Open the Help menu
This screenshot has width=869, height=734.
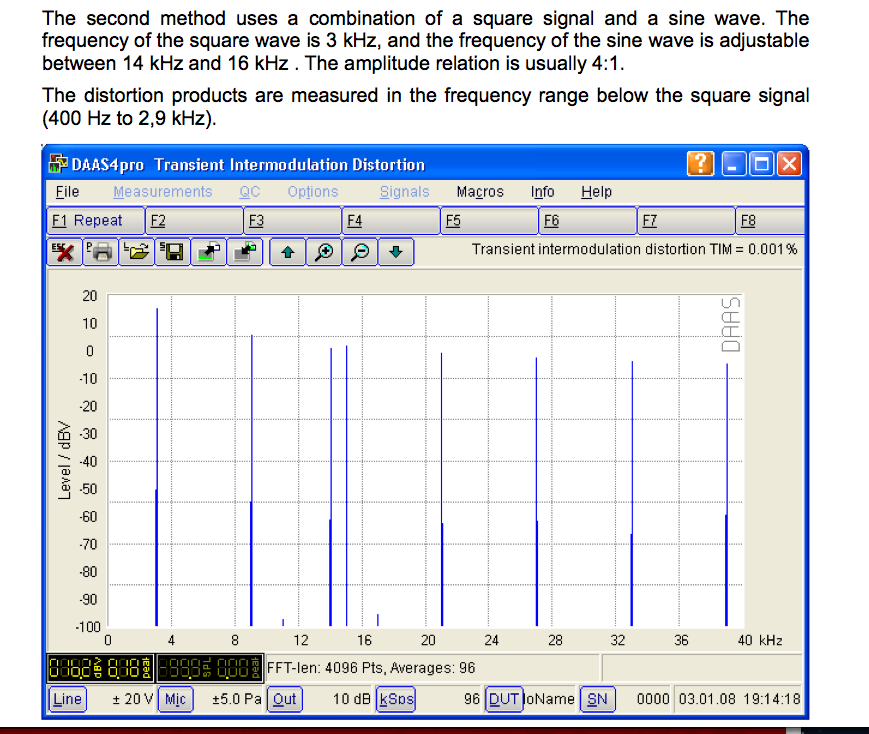(596, 192)
